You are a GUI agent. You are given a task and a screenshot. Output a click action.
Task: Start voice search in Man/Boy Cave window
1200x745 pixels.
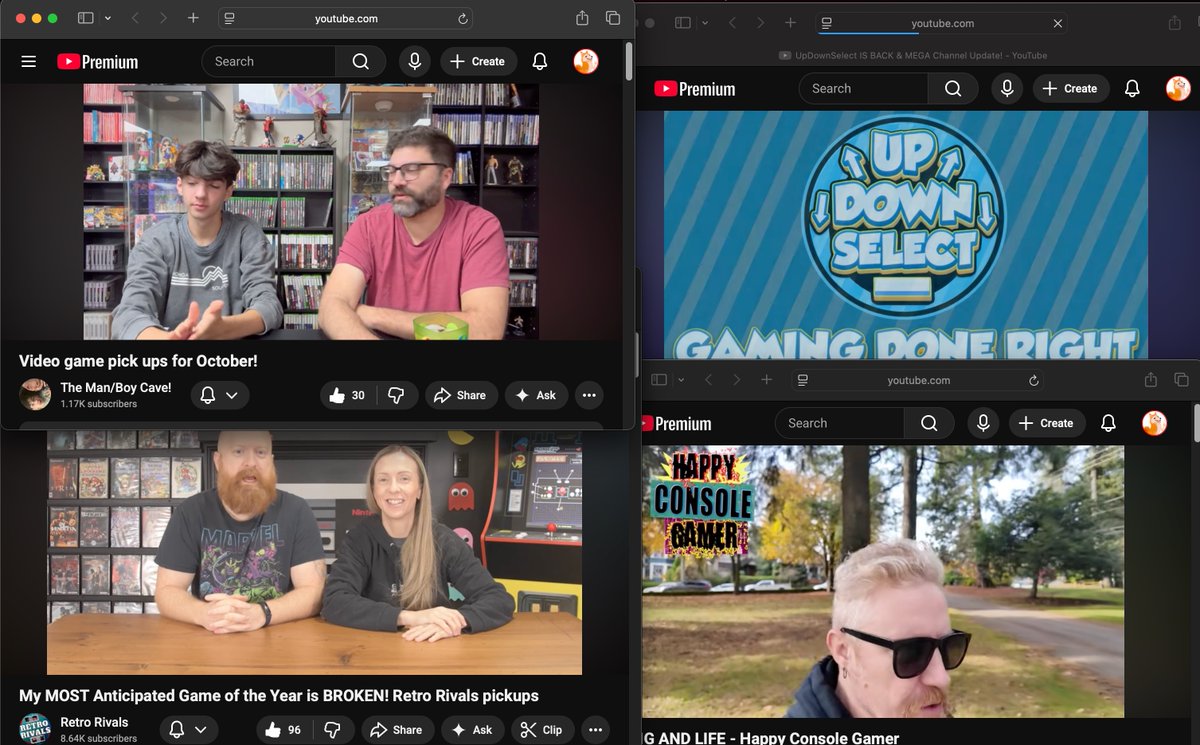coord(414,62)
